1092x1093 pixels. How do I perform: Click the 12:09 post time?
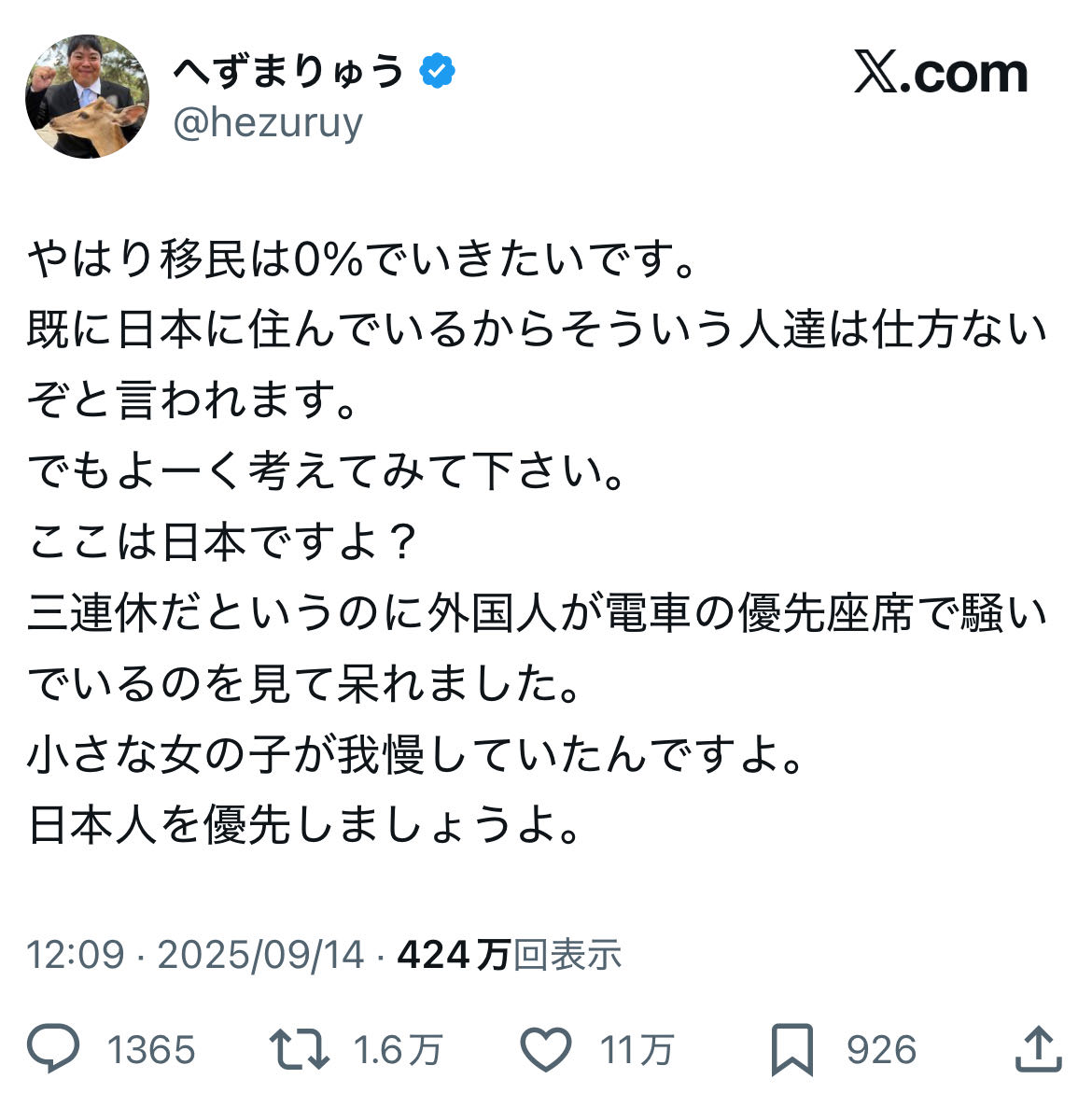(75, 955)
